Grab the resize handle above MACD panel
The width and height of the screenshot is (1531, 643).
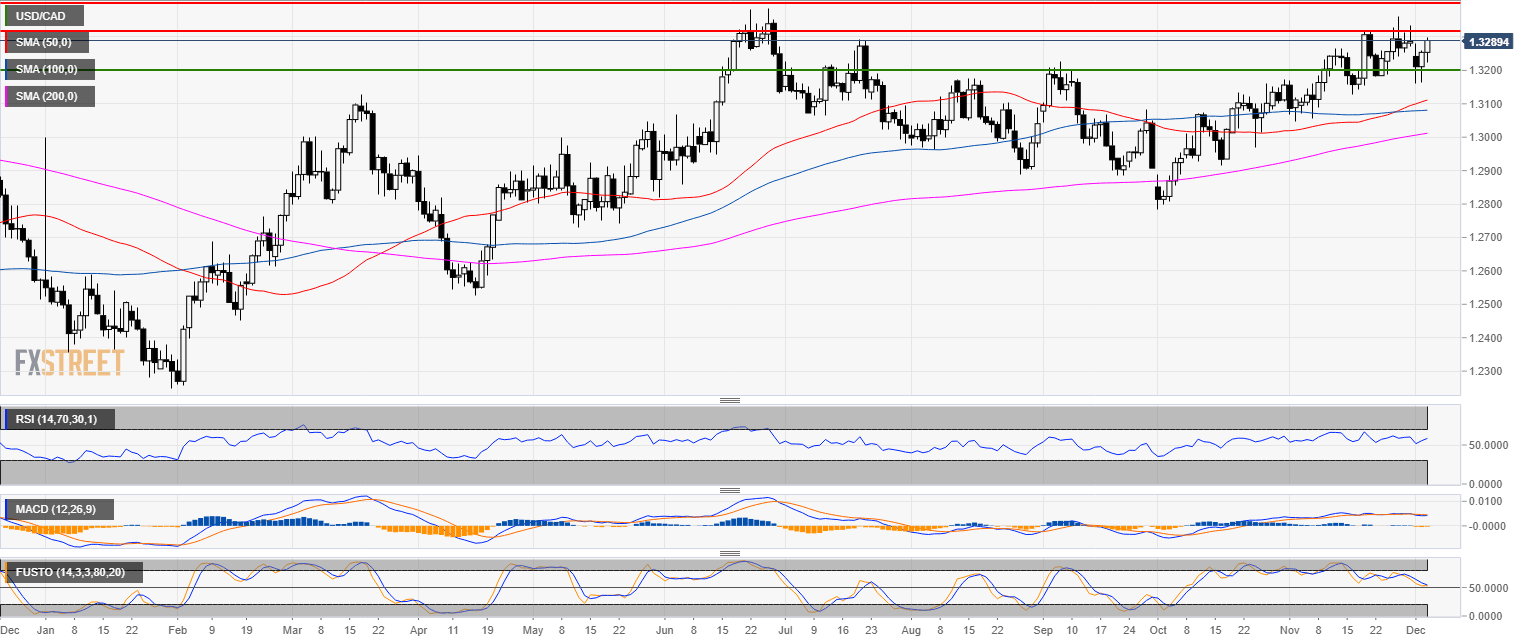(729, 490)
